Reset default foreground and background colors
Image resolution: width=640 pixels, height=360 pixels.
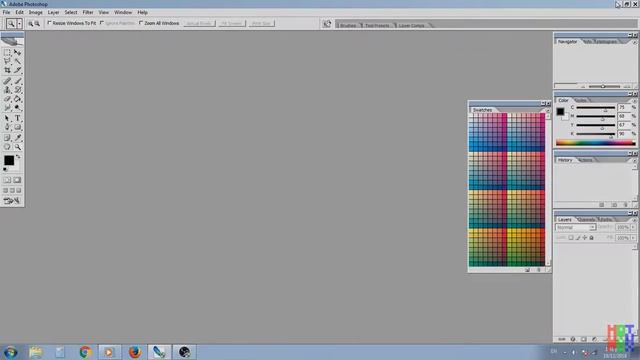[x=5, y=169]
